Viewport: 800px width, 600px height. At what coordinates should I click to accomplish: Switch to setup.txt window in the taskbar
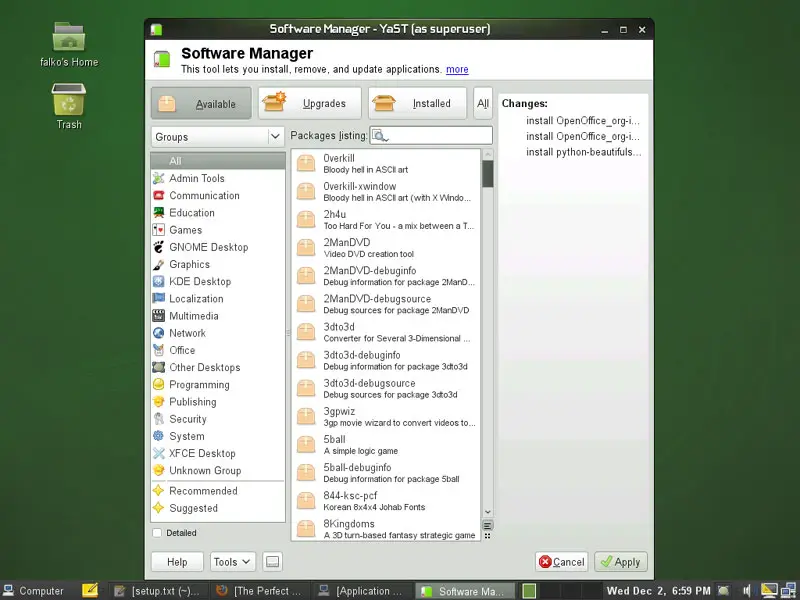click(158, 591)
